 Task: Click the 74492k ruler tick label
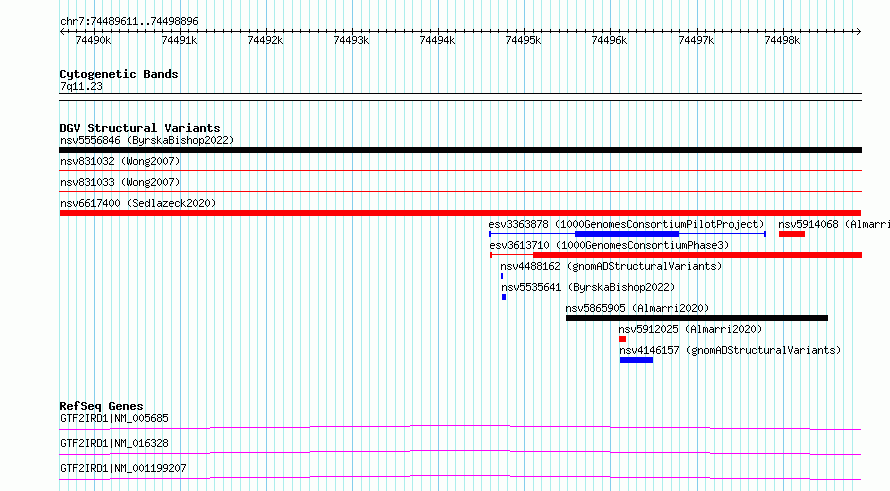(x=265, y=40)
